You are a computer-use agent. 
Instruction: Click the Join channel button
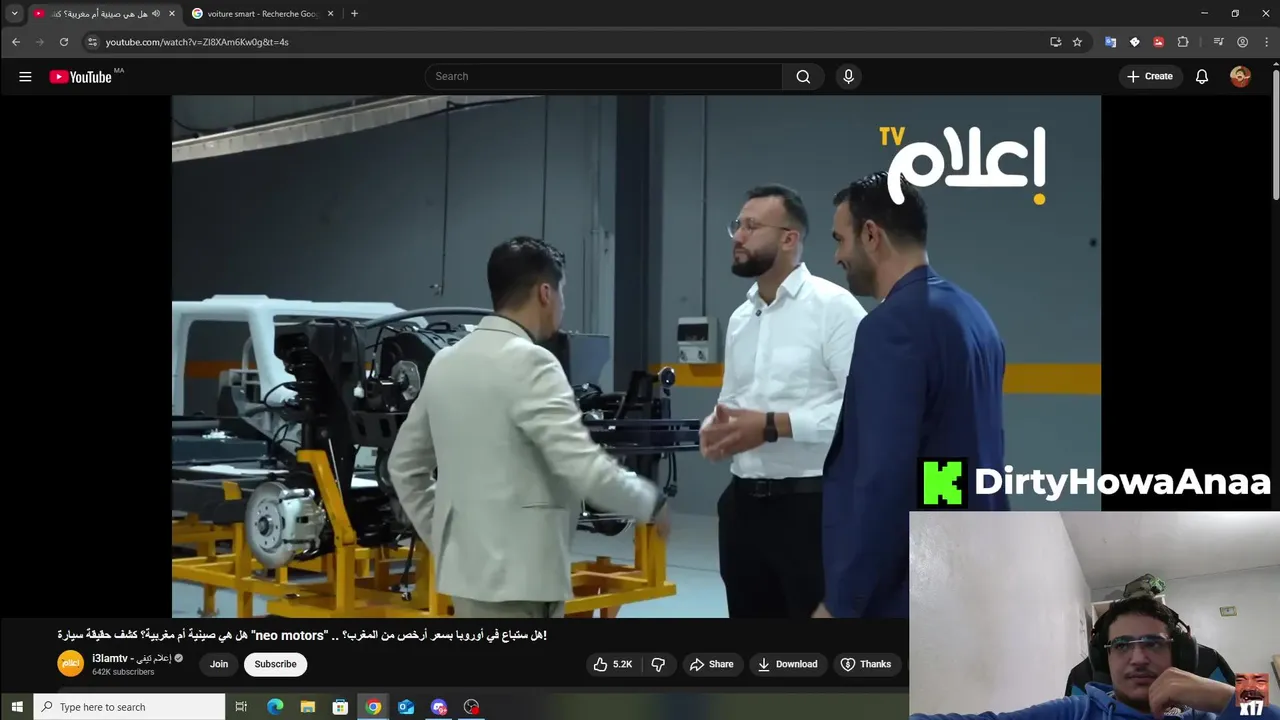point(219,664)
